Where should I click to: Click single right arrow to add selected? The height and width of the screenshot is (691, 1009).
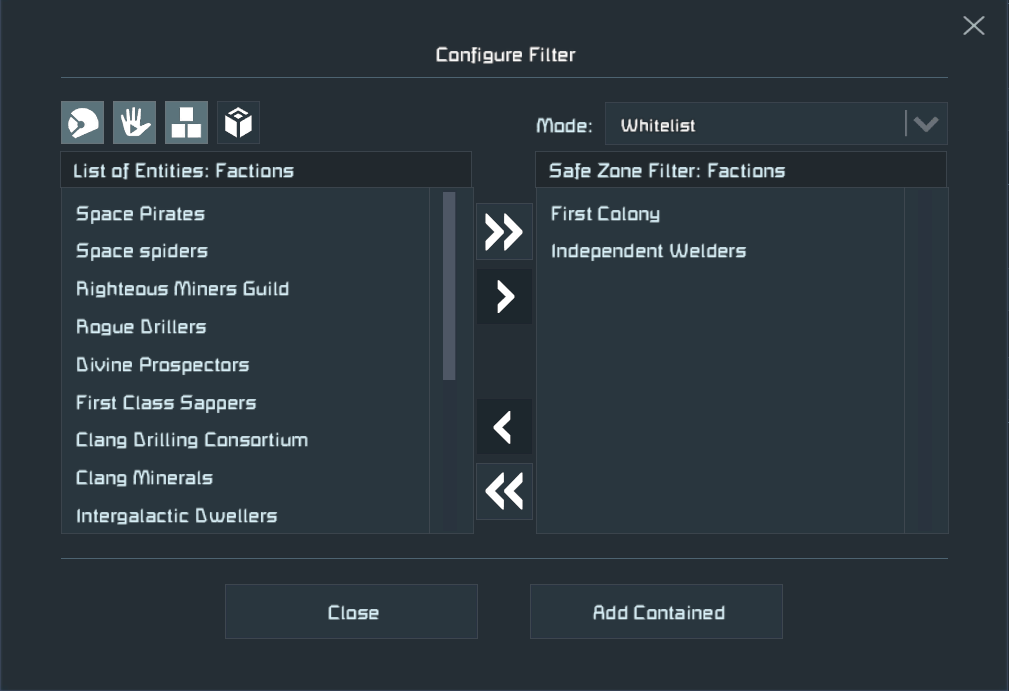click(x=504, y=296)
